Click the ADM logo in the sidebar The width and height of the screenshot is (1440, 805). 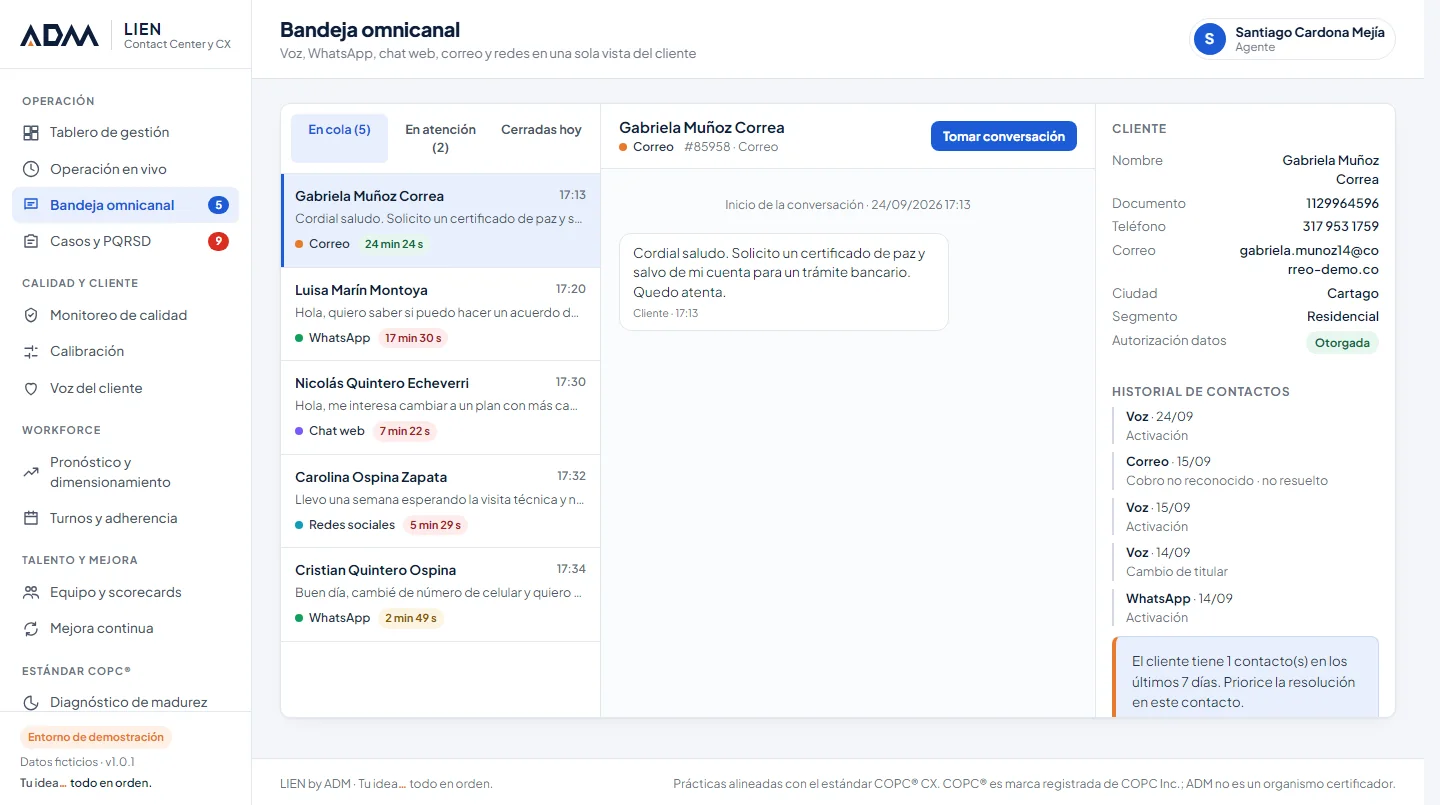pyautogui.click(x=59, y=36)
